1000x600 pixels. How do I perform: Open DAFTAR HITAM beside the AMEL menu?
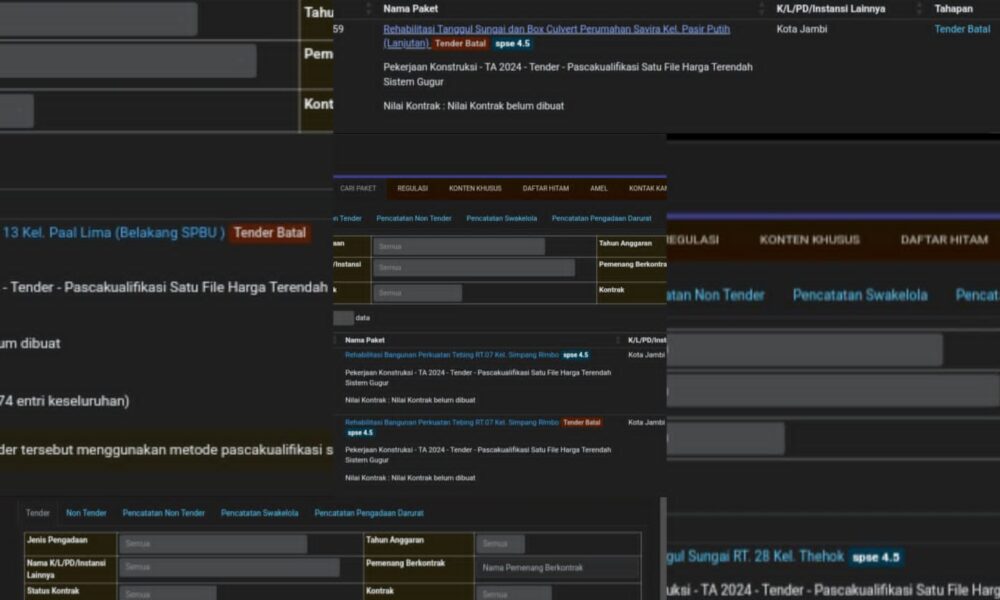coord(545,188)
